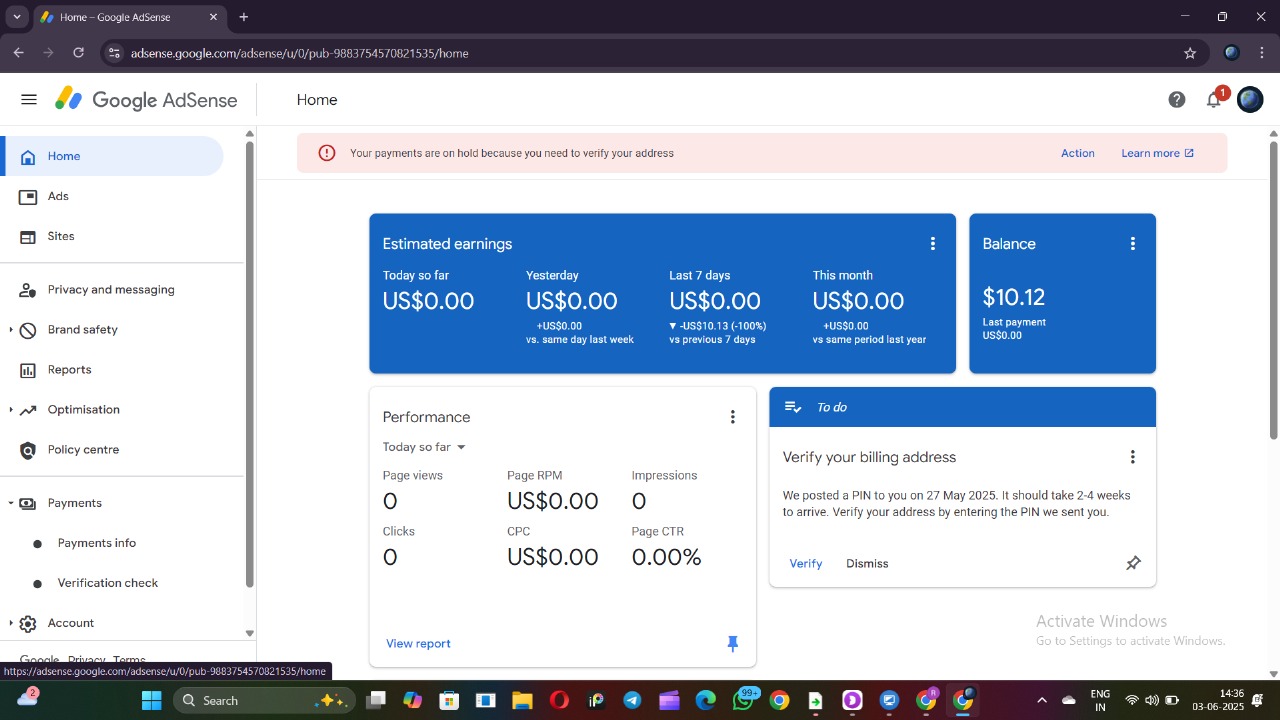Click the red alert icon in payment banner
Screen dimensions: 1280x720
point(327,153)
